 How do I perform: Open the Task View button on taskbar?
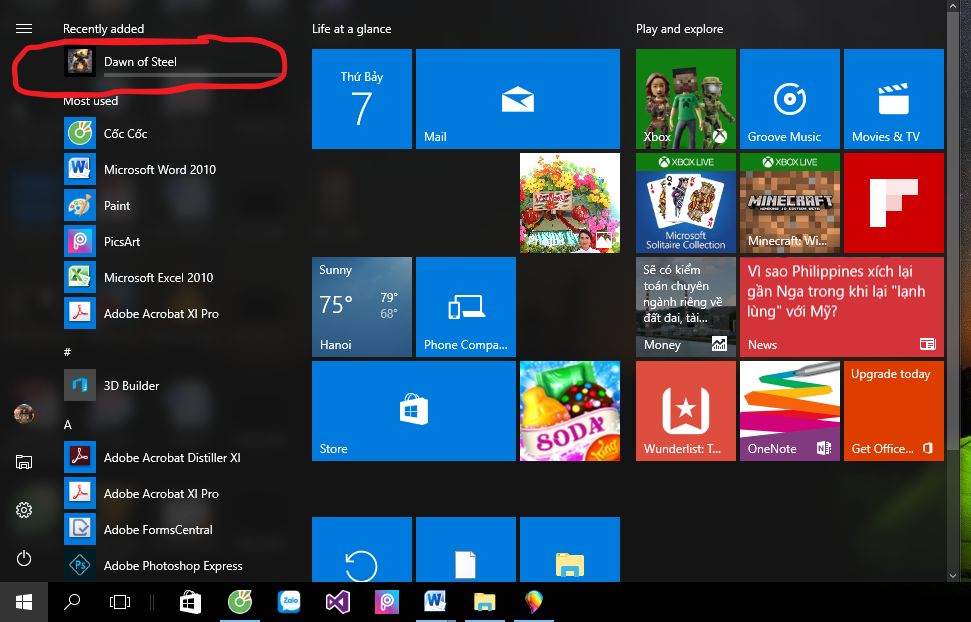point(120,602)
